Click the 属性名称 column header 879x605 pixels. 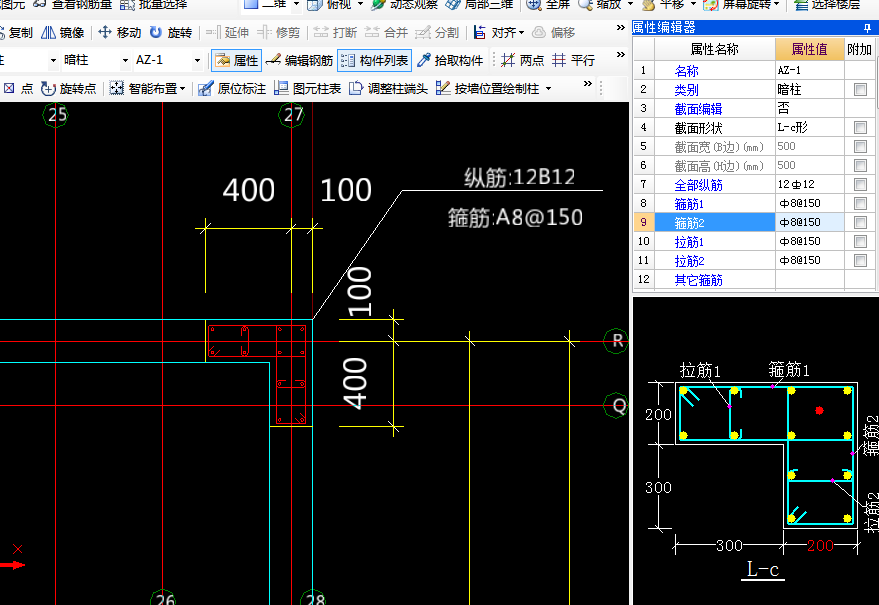715,49
